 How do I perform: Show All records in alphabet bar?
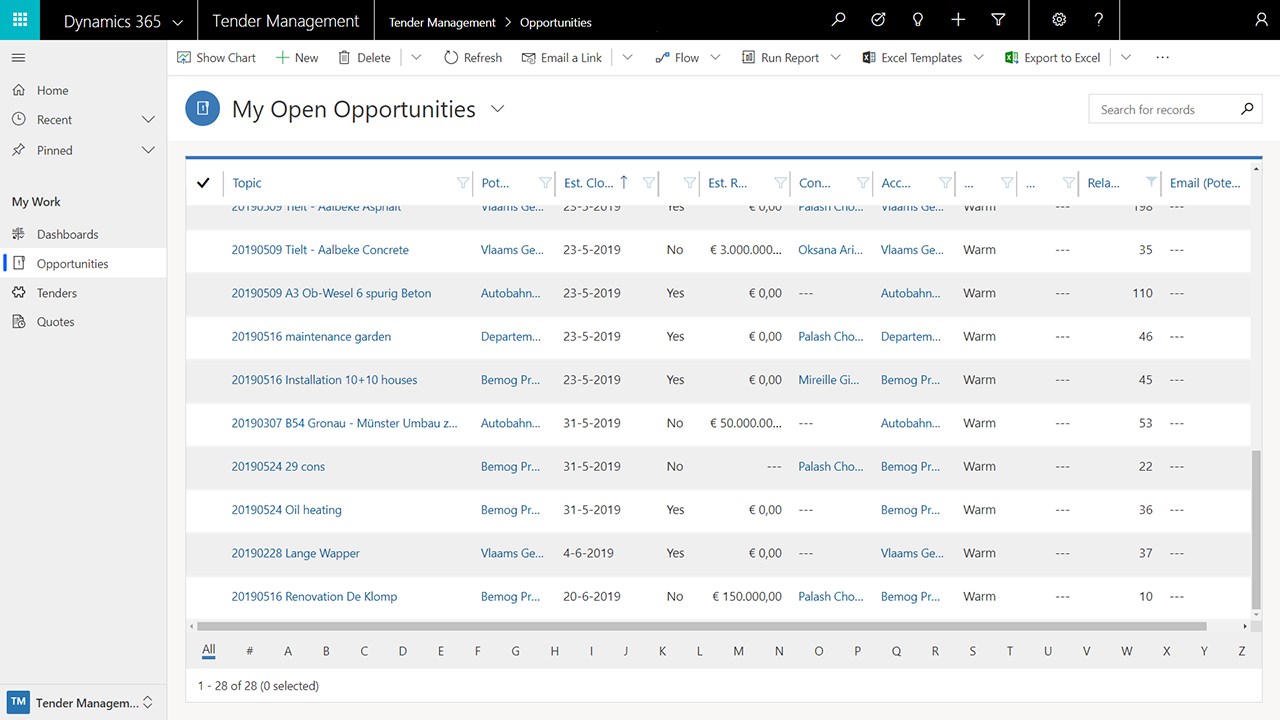pyautogui.click(x=208, y=650)
